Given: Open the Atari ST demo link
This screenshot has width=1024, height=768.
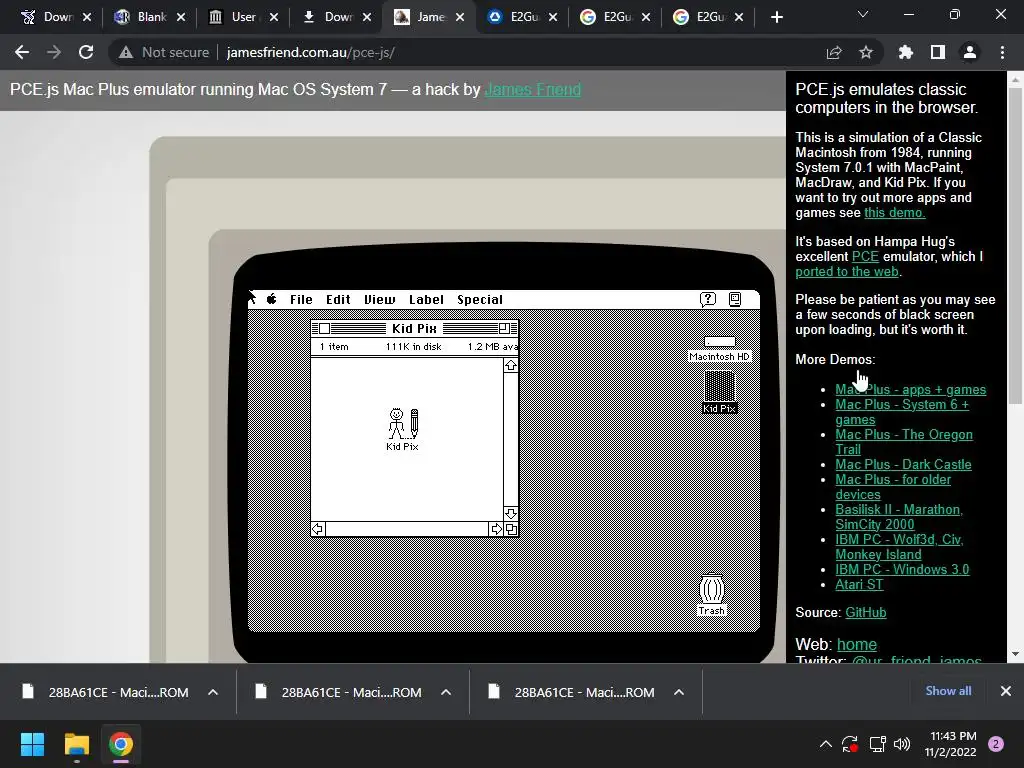Looking at the screenshot, I should pos(859,584).
